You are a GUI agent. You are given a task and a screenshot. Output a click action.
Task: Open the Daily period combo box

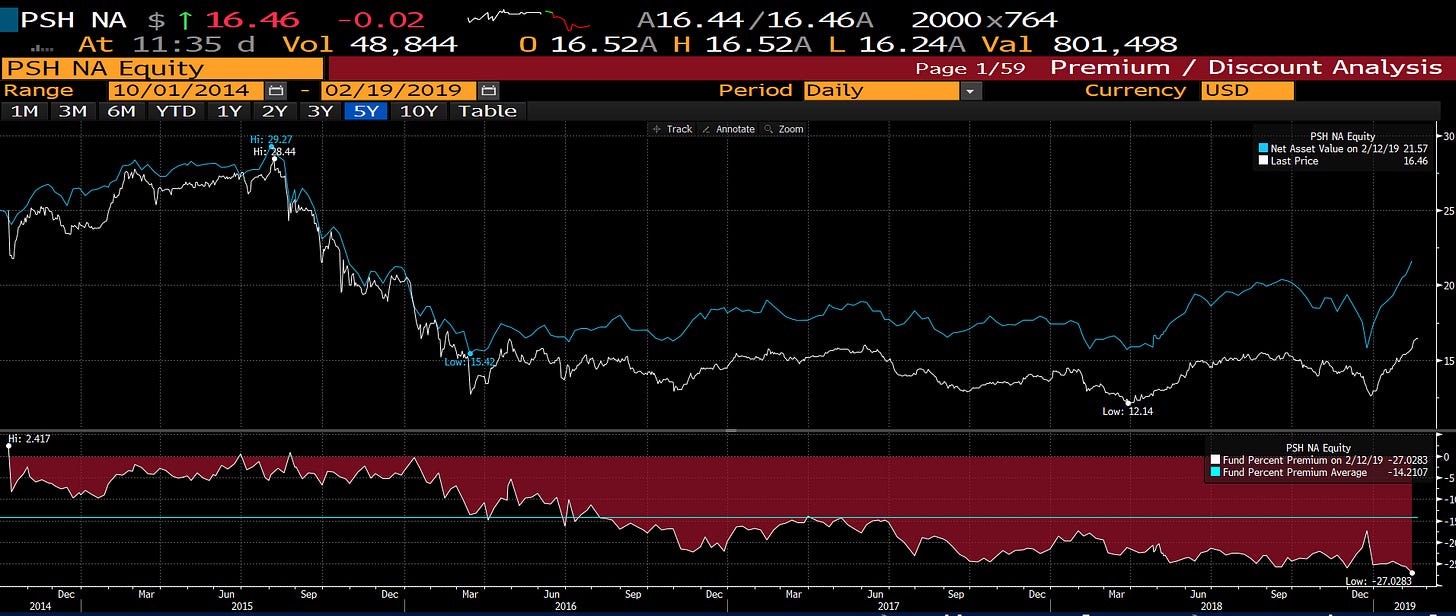pos(883,90)
